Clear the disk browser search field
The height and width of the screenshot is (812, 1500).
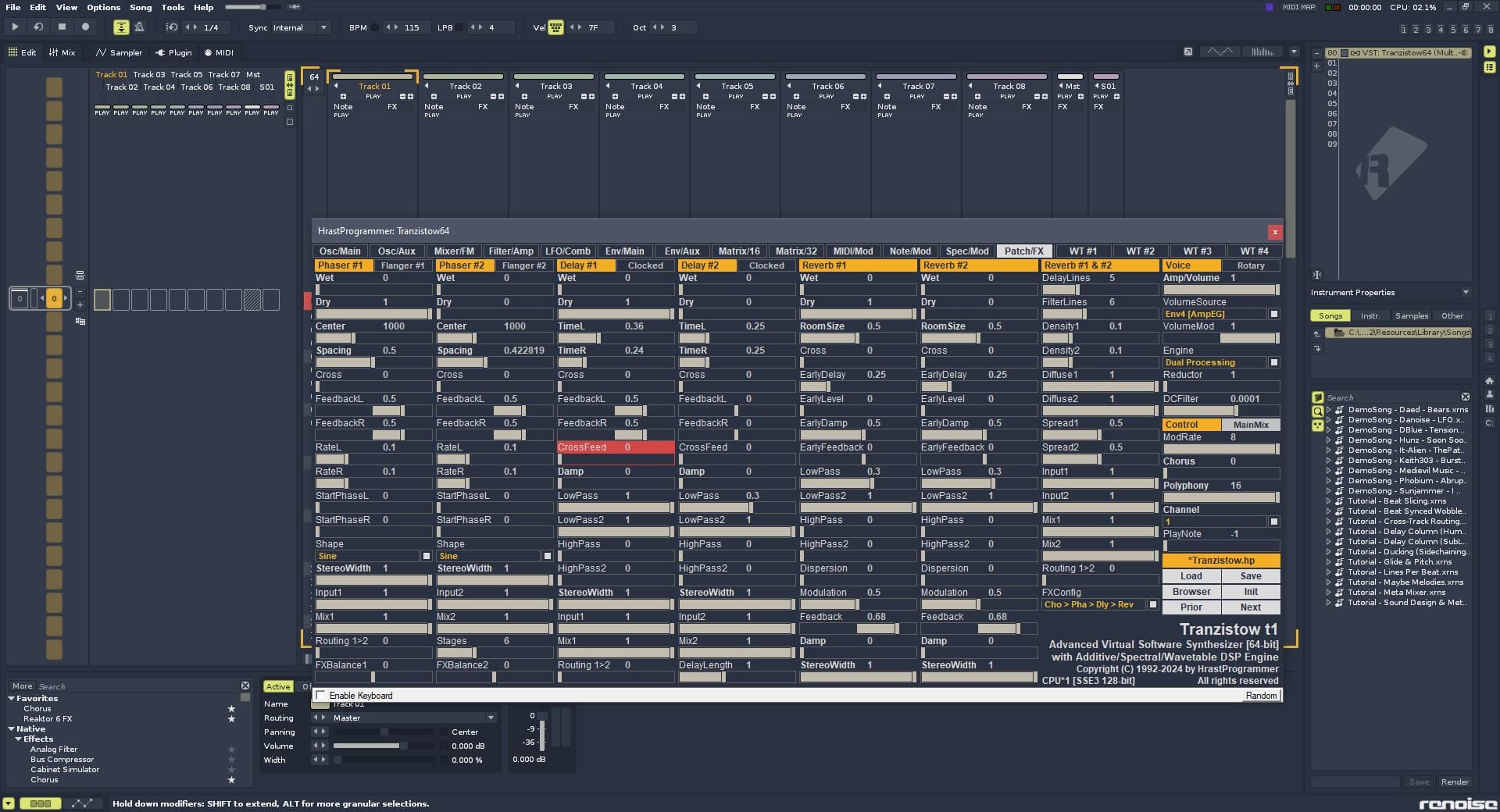coord(1466,397)
